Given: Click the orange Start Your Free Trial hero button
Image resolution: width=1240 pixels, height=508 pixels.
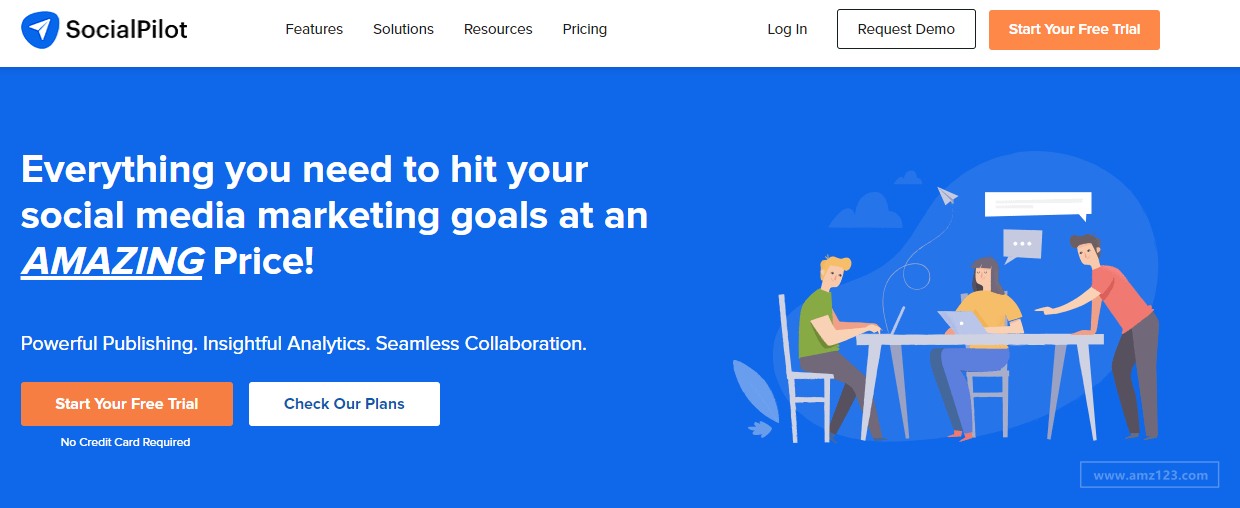Looking at the screenshot, I should pos(127,404).
